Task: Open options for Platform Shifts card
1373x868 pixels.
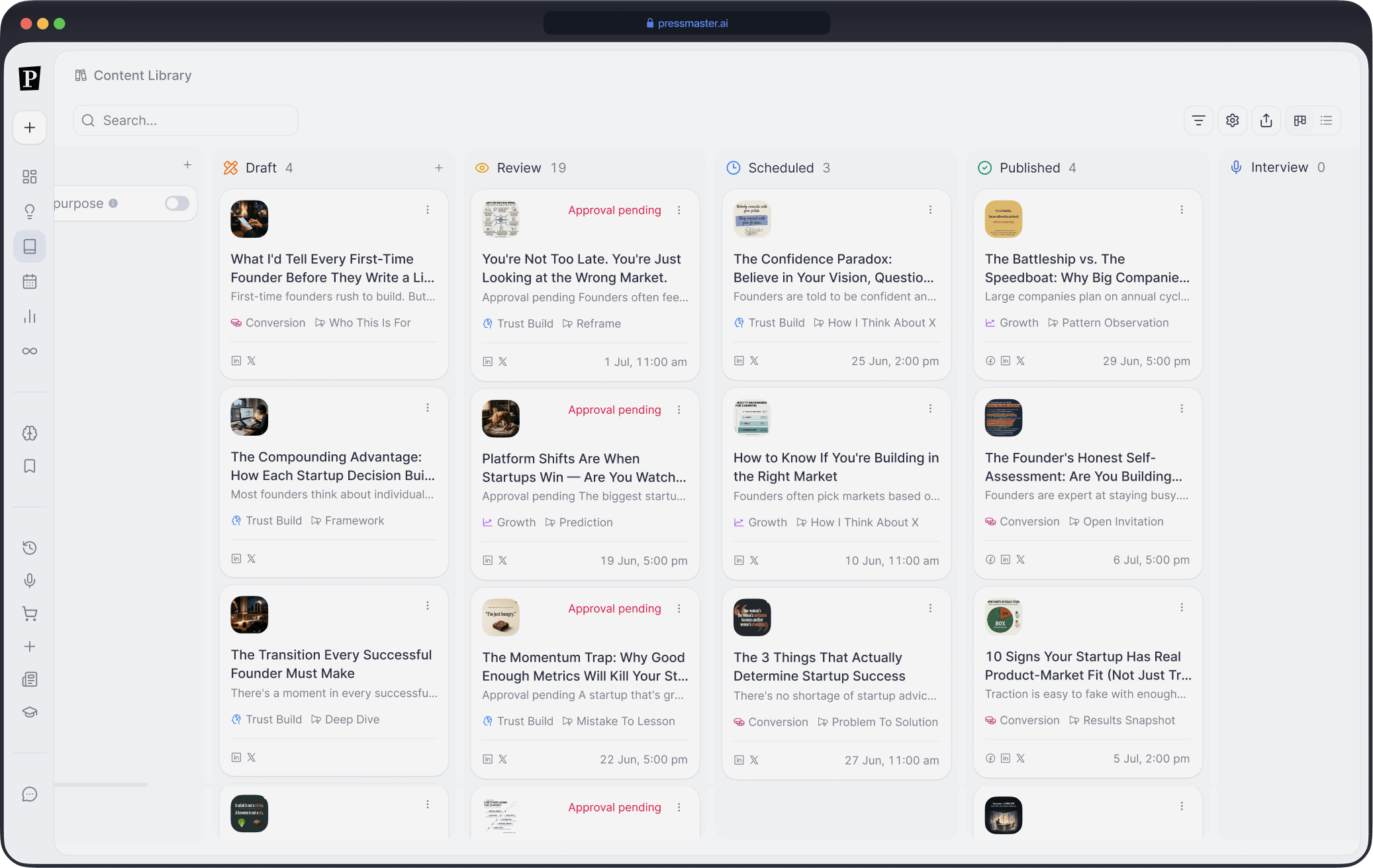Action: [679, 410]
